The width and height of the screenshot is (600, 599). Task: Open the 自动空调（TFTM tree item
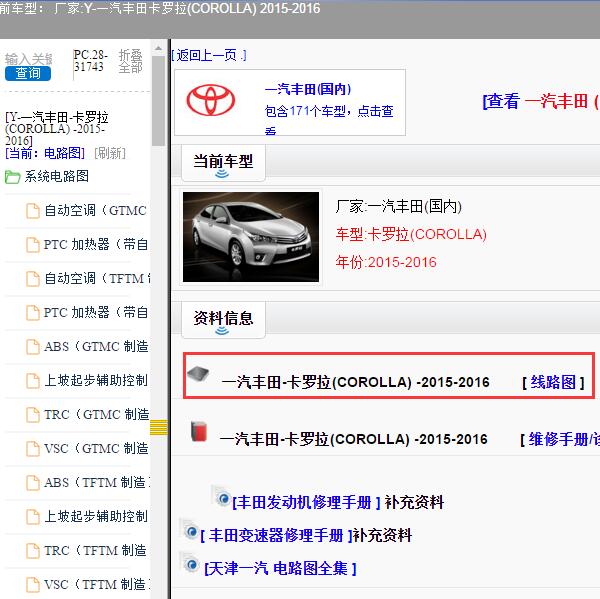click(97, 278)
